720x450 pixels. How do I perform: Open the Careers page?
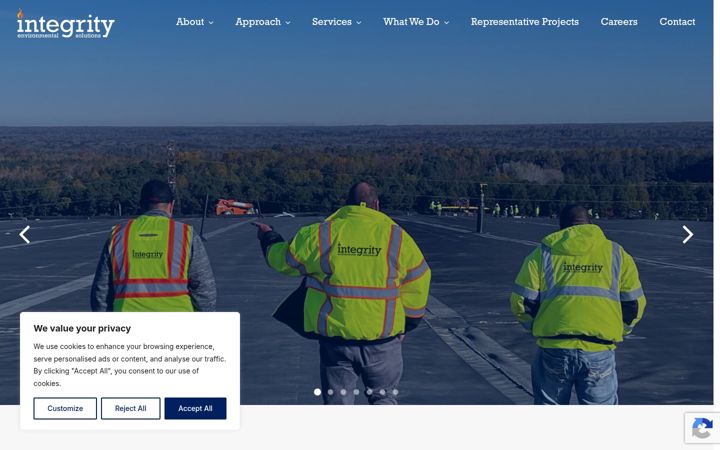[x=619, y=22]
